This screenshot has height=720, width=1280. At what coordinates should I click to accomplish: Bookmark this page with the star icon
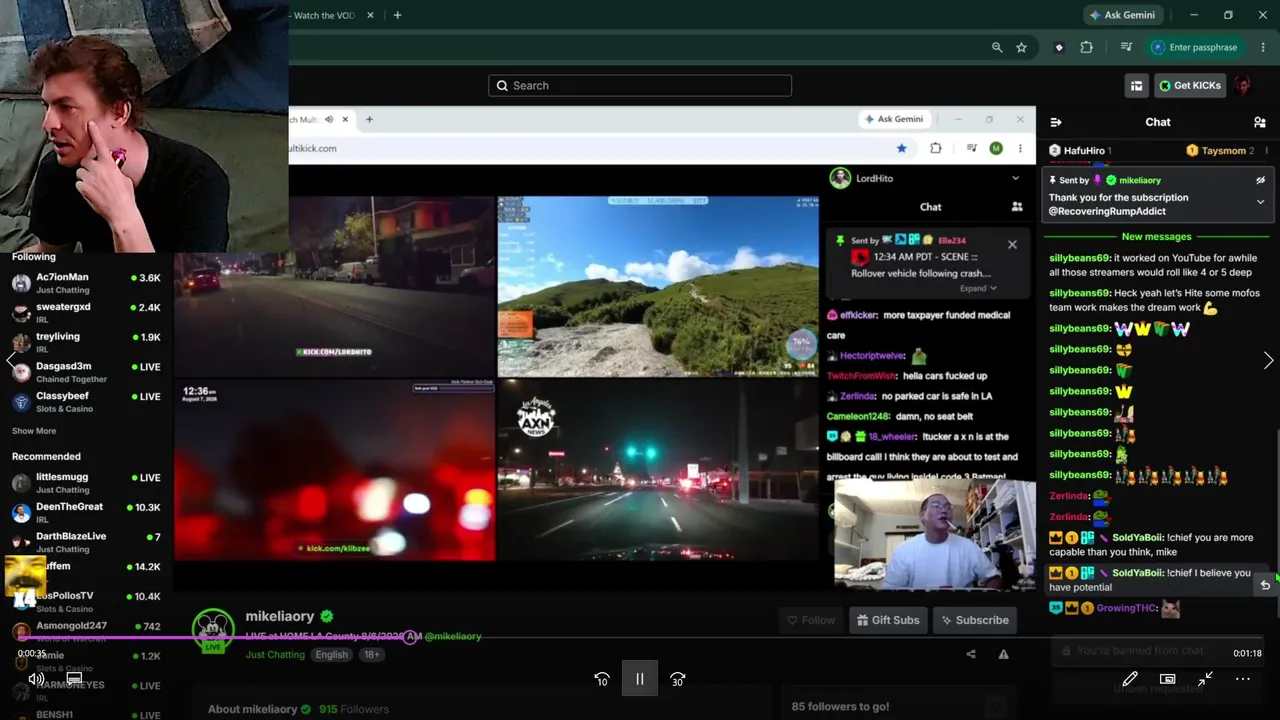(x=1021, y=47)
